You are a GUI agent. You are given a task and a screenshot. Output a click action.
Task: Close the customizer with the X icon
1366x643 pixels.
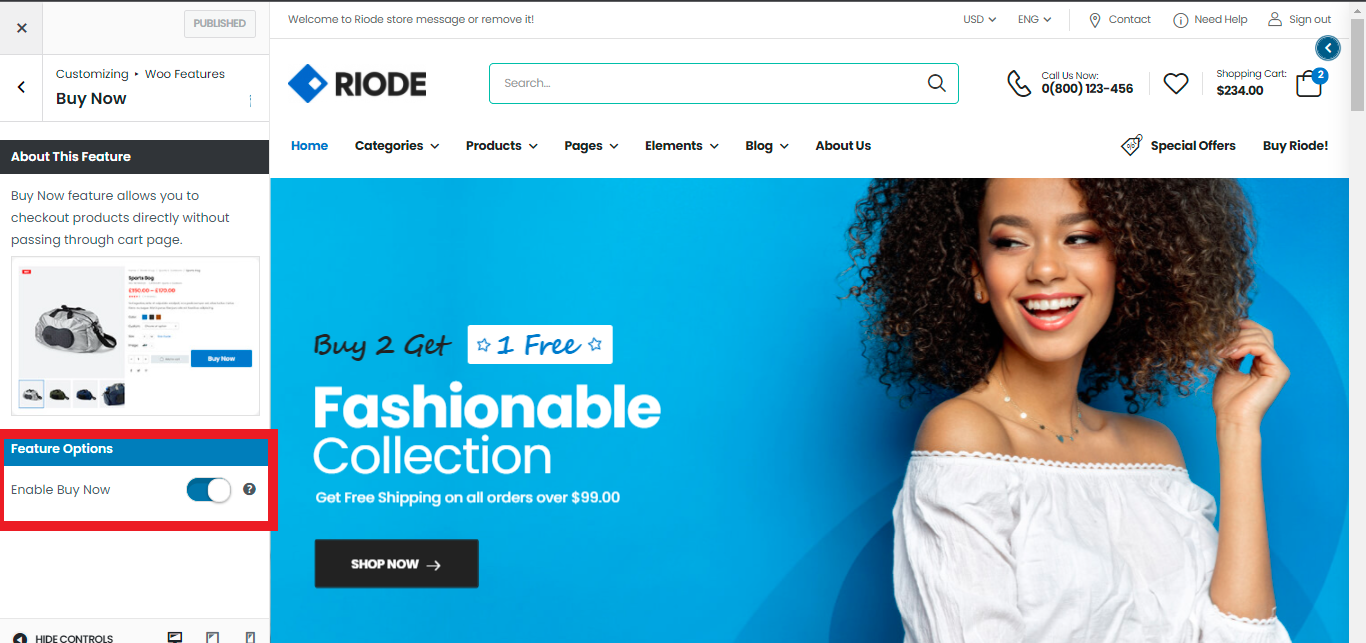[22, 28]
